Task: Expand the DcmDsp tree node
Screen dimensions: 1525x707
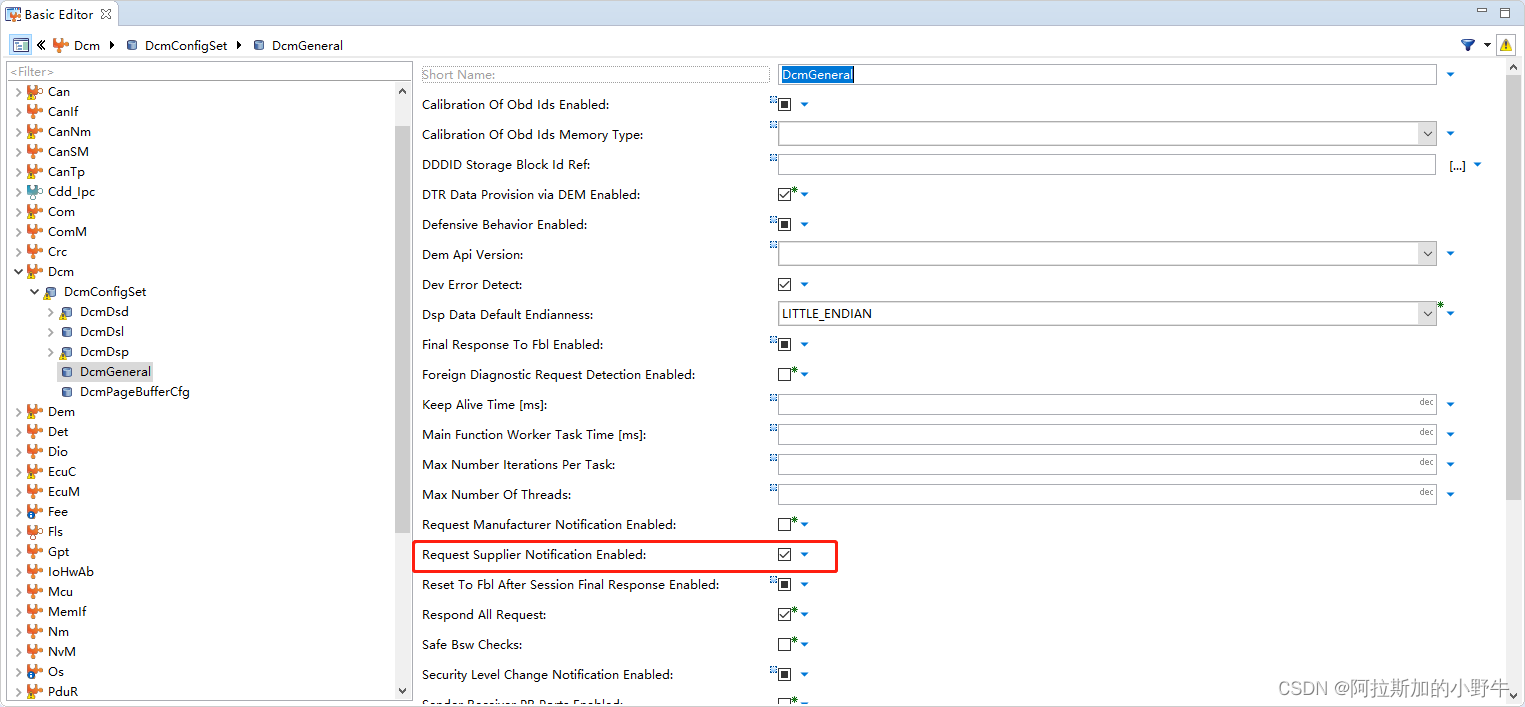Action: (x=50, y=352)
